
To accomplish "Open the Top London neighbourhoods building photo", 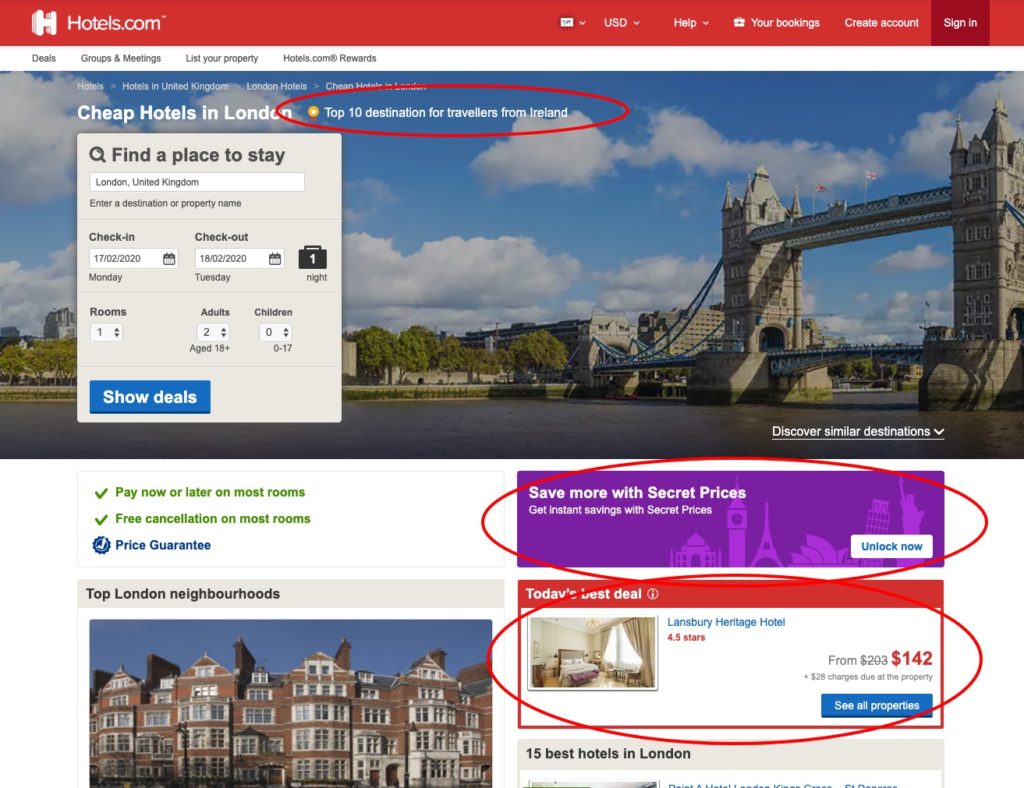I will pos(291,704).
